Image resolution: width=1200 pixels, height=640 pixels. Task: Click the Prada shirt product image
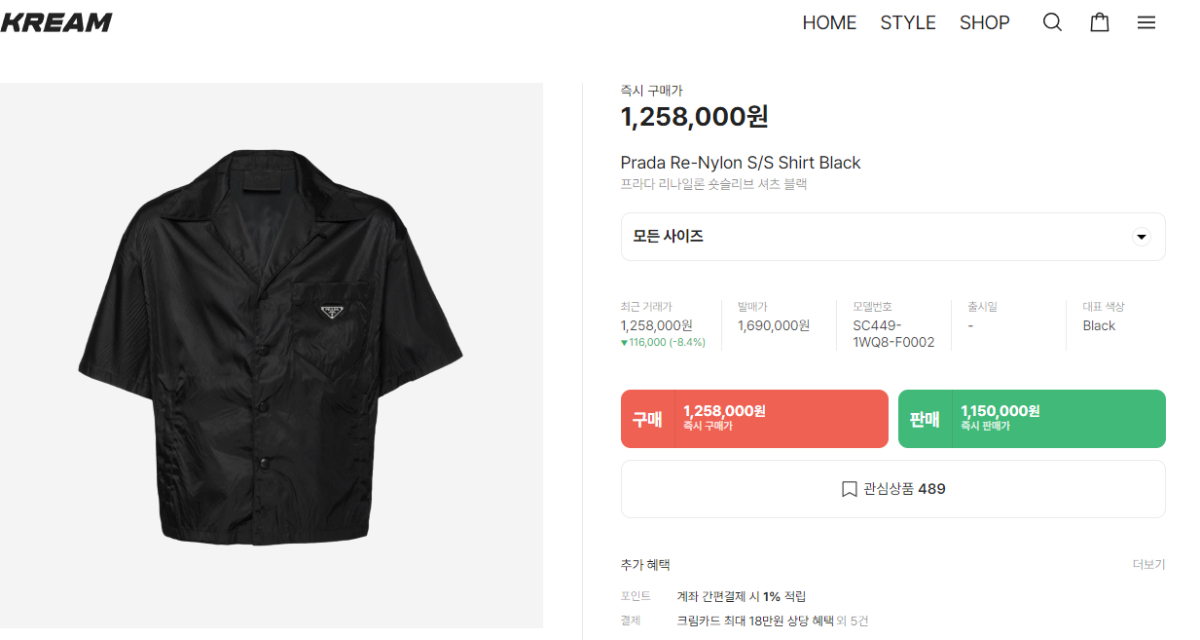[x=271, y=355]
